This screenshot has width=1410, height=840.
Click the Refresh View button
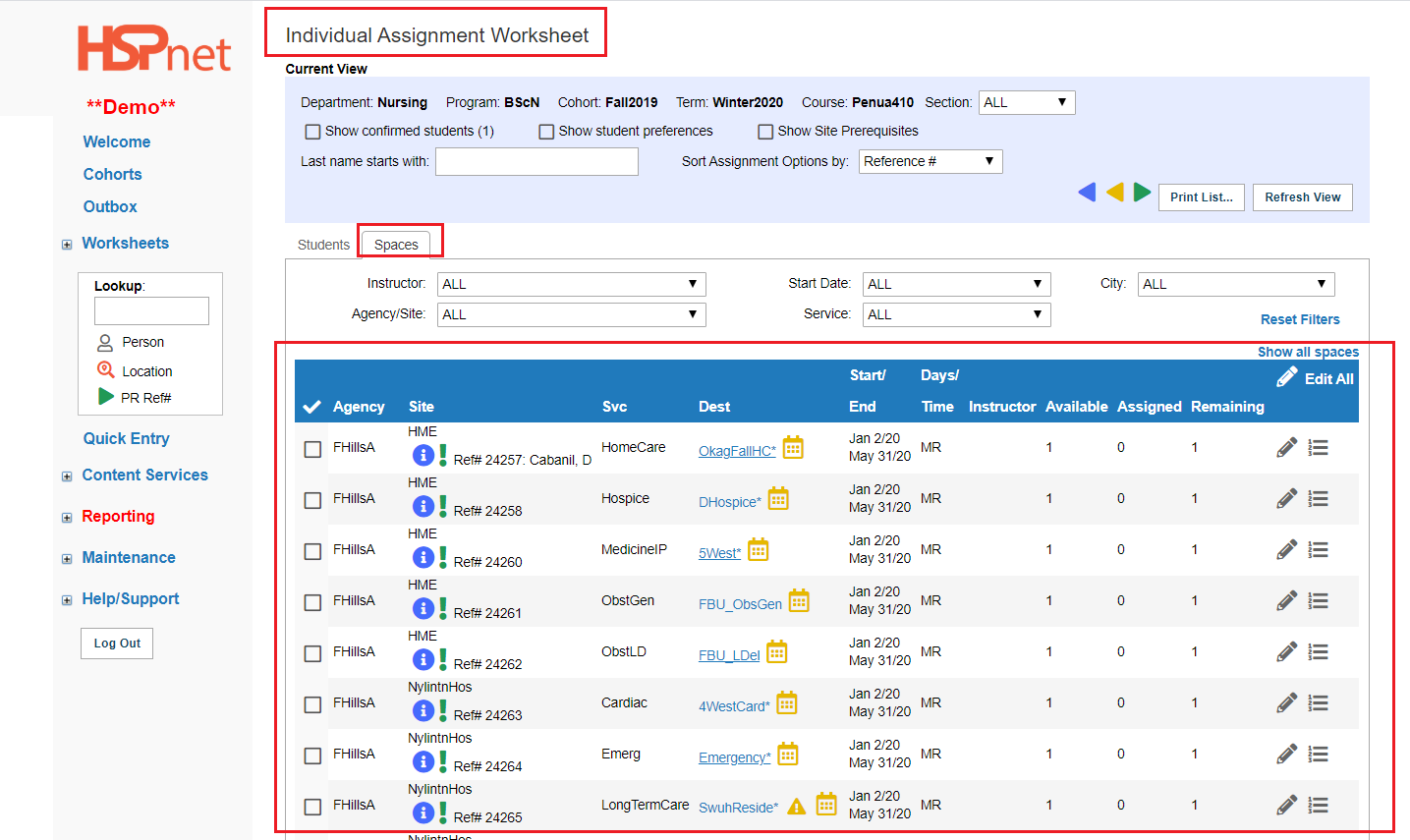click(1303, 197)
